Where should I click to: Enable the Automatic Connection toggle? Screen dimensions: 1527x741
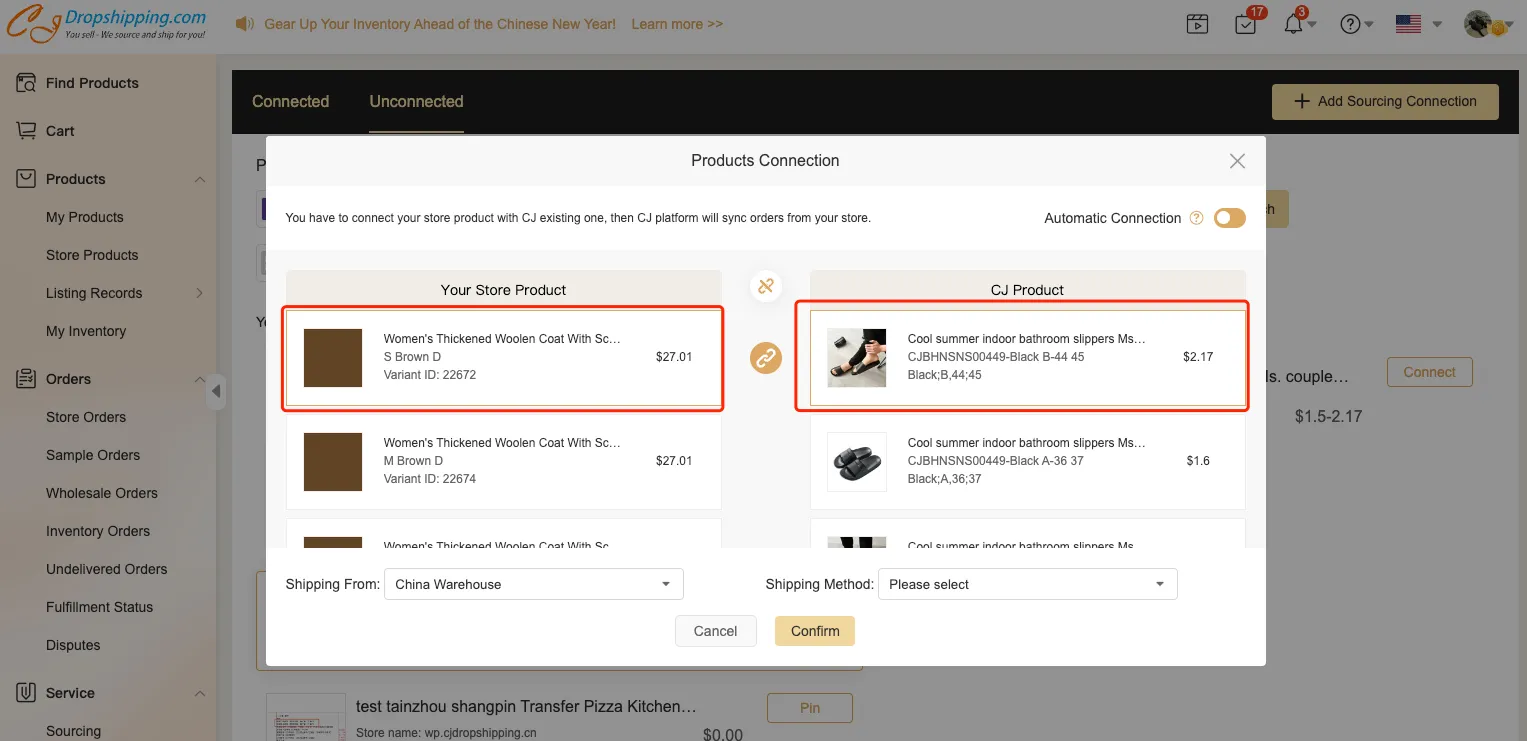(x=1229, y=218)
